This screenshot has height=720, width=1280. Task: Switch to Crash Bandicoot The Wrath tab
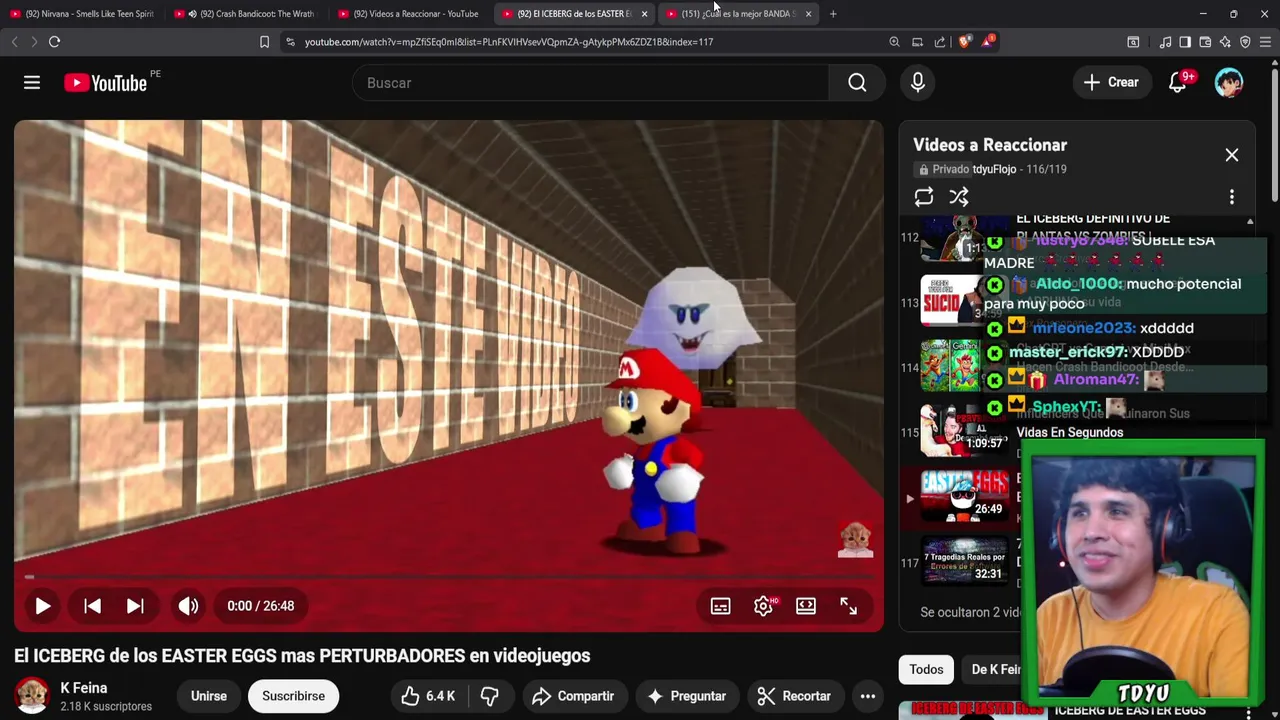coord(246,14)
